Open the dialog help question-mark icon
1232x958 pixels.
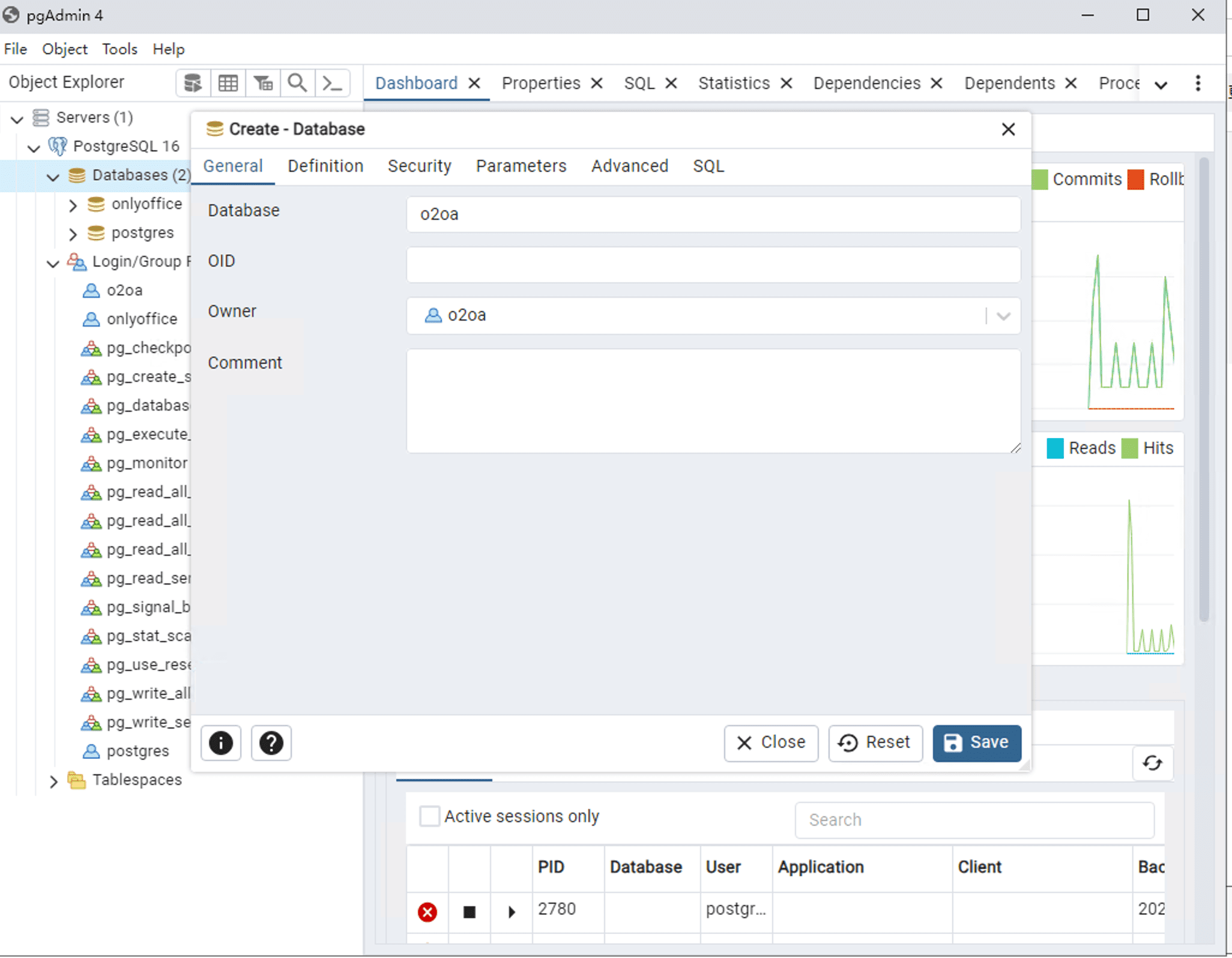pyautogui.click(x=271, y=743)
